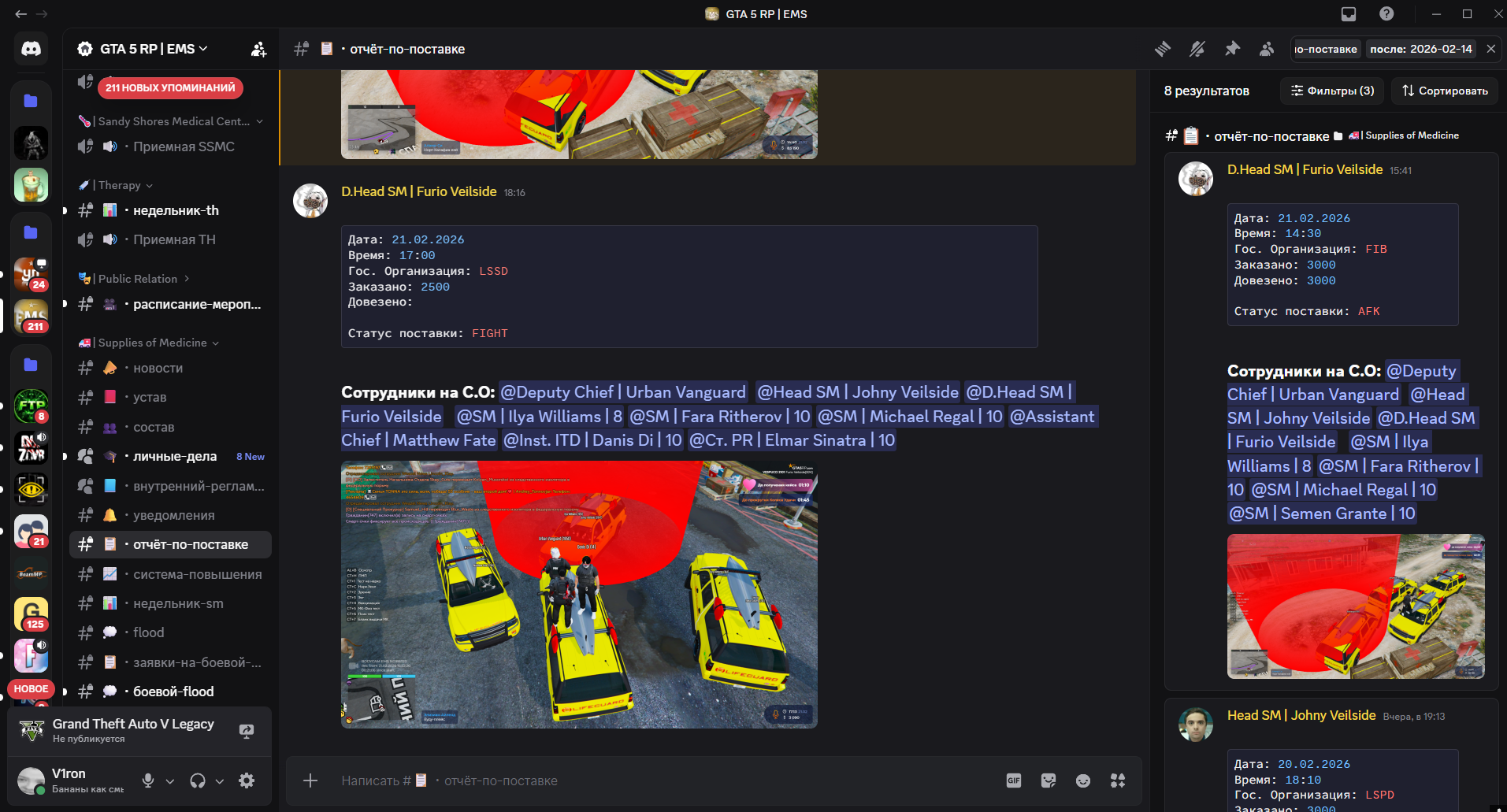
Task: Open audio output options arrow
Action: click(x=220, y=780)
